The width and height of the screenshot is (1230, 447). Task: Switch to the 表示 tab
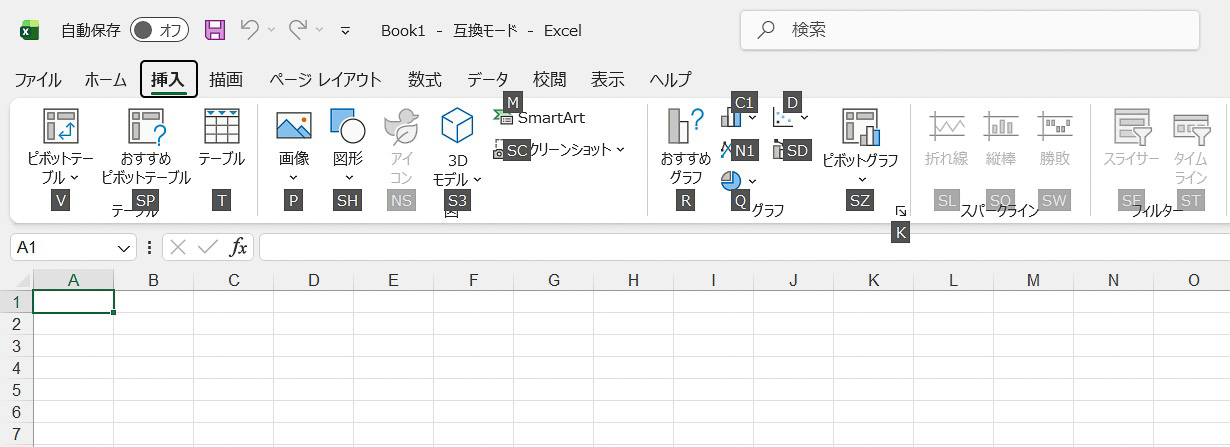(x=608, y=80)
